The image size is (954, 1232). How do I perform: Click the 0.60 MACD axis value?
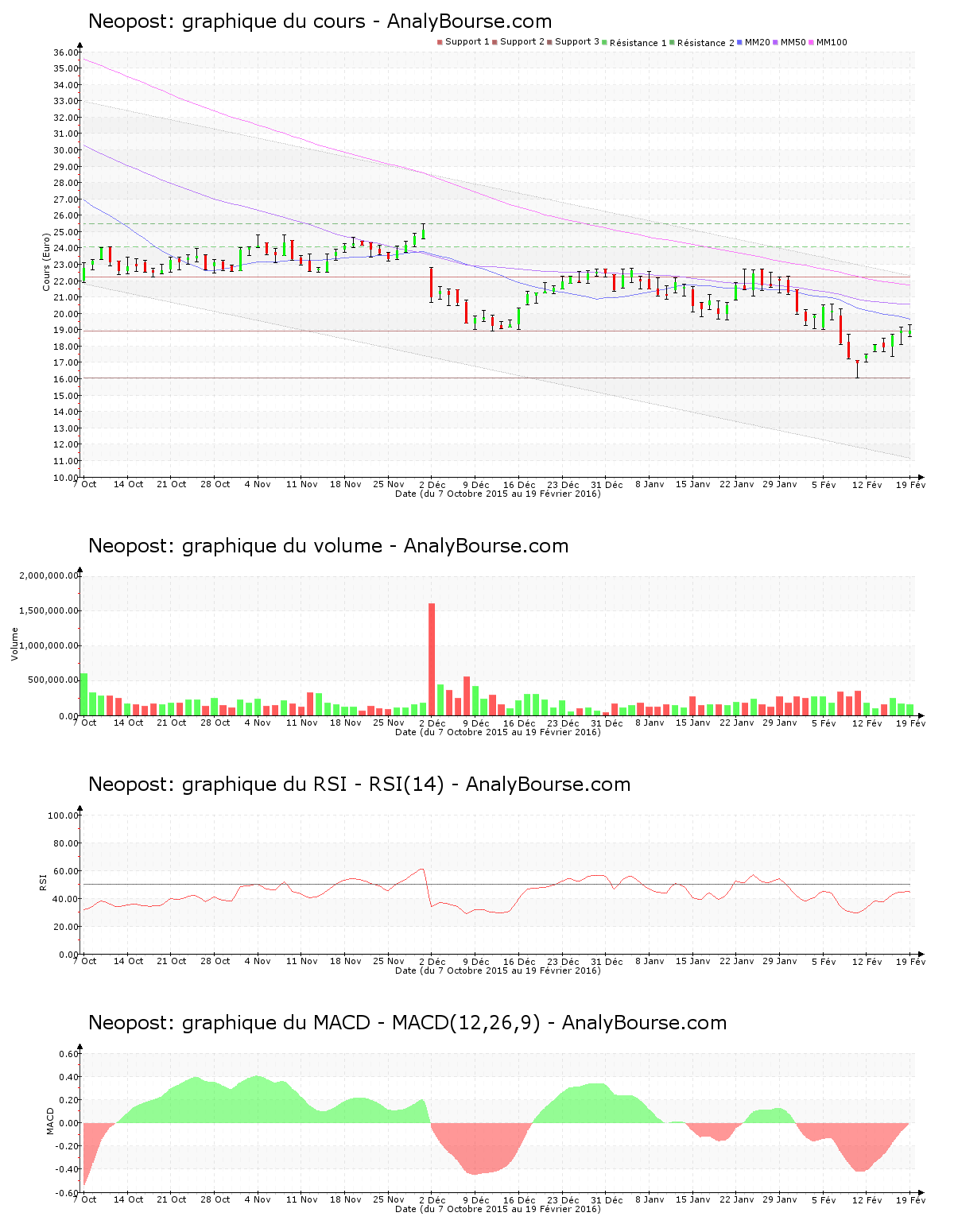tap(69, 1055)
